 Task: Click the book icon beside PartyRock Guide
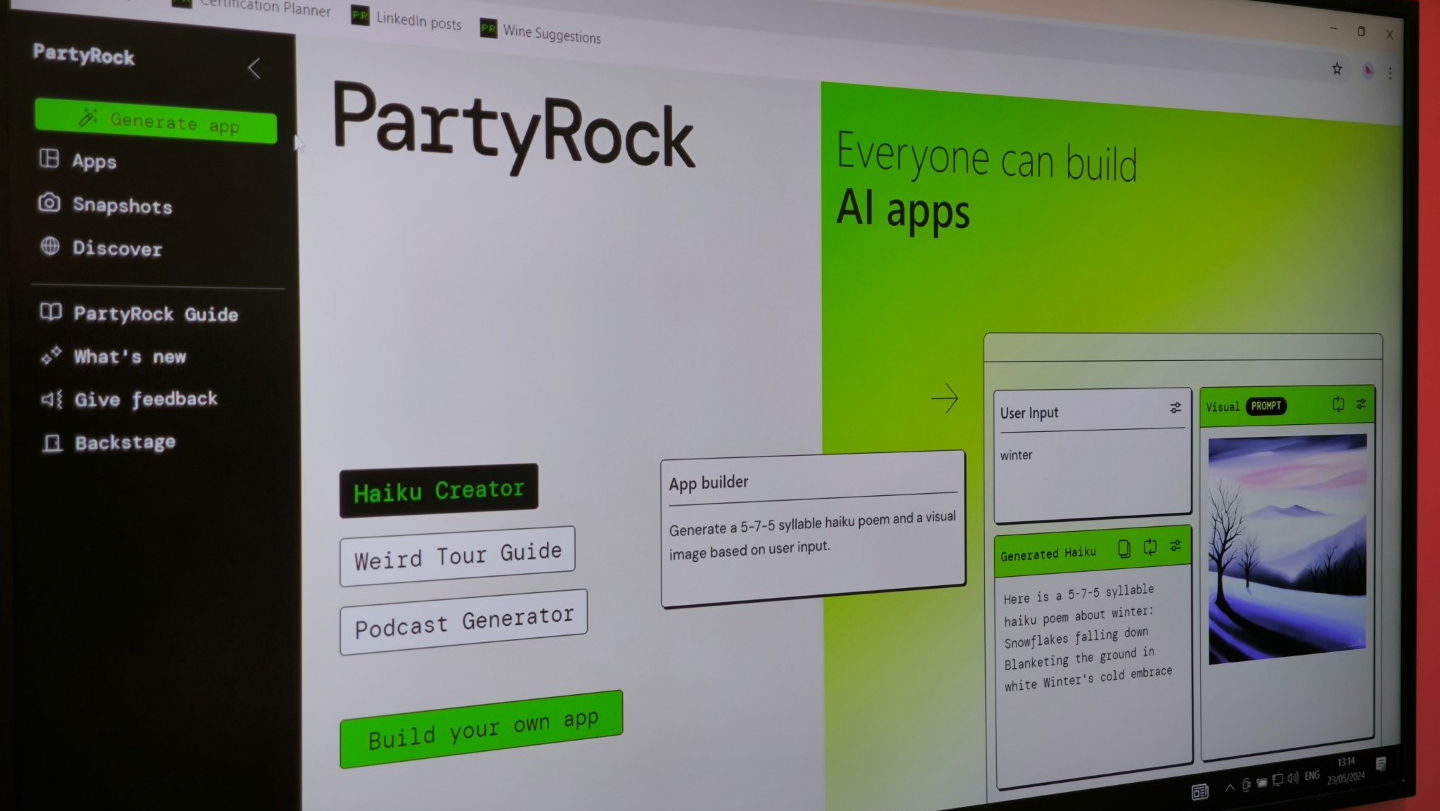click(x=50, y=312)
